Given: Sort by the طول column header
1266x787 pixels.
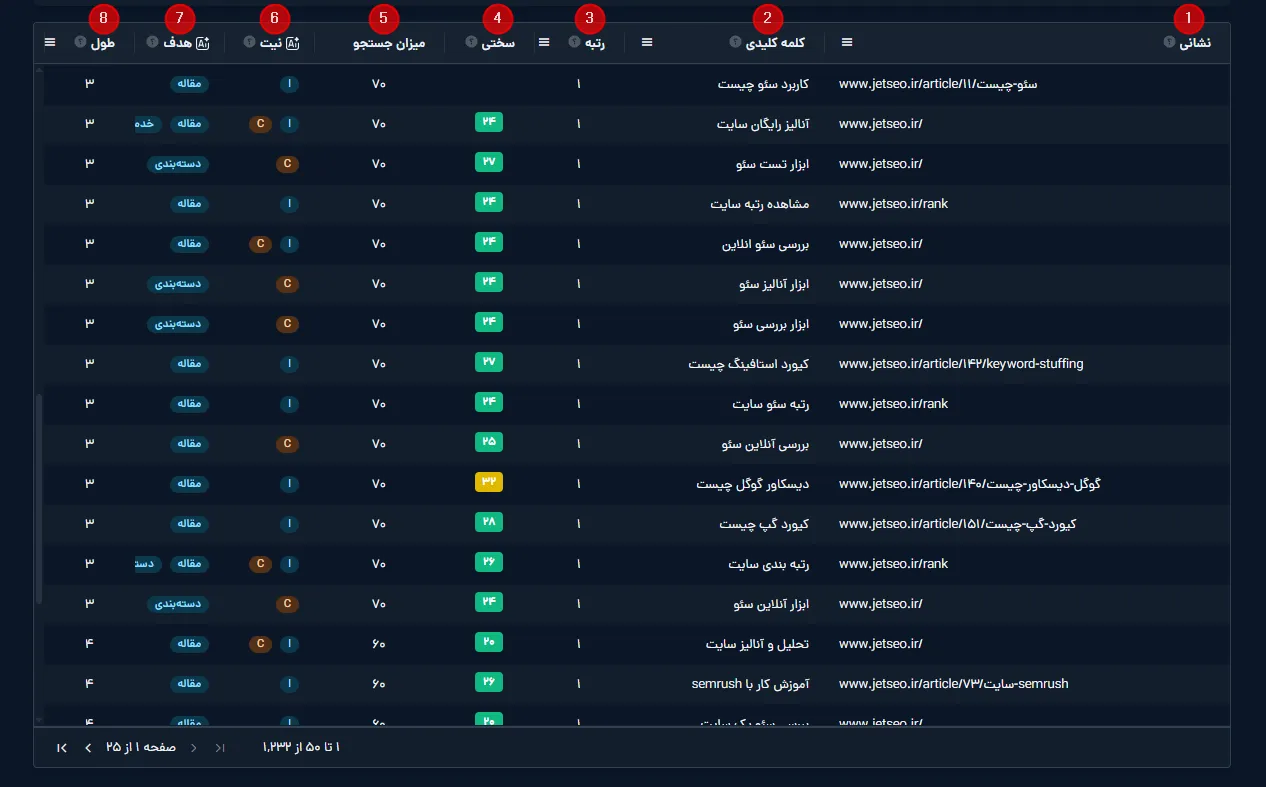Looking at the screenshot, I should coord(102,43).
